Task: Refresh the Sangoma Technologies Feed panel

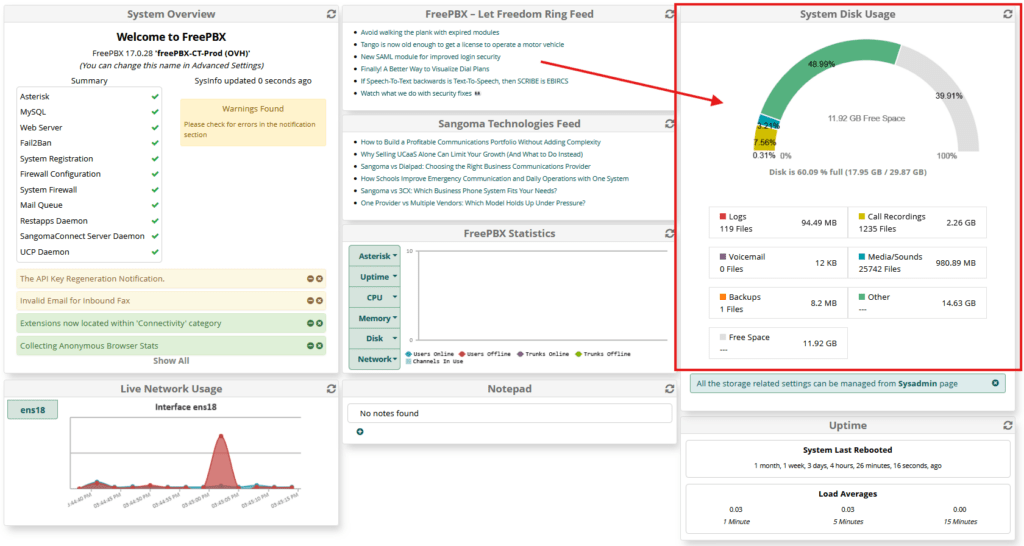Action: [669, 123]
